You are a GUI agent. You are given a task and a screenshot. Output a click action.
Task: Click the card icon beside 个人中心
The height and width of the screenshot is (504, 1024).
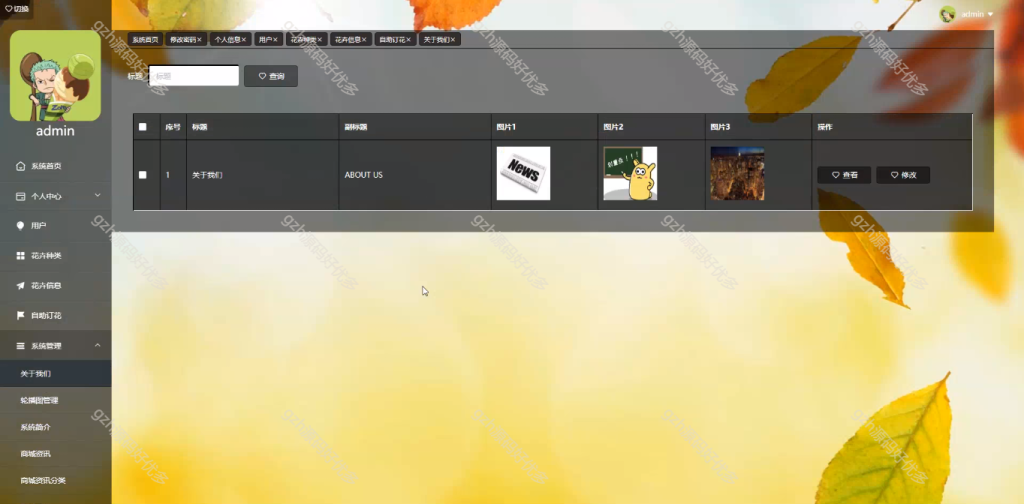(20, 196)
